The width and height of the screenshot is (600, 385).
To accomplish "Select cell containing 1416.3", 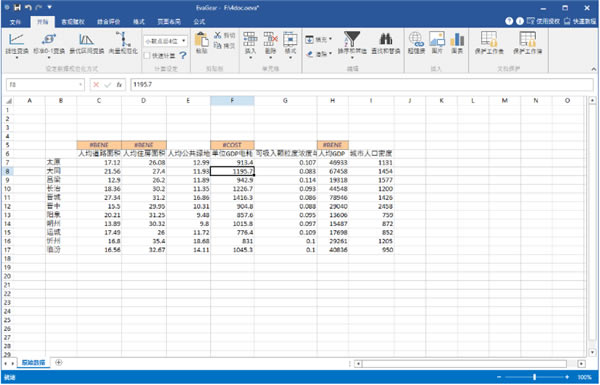I will (x=232, y=197).
